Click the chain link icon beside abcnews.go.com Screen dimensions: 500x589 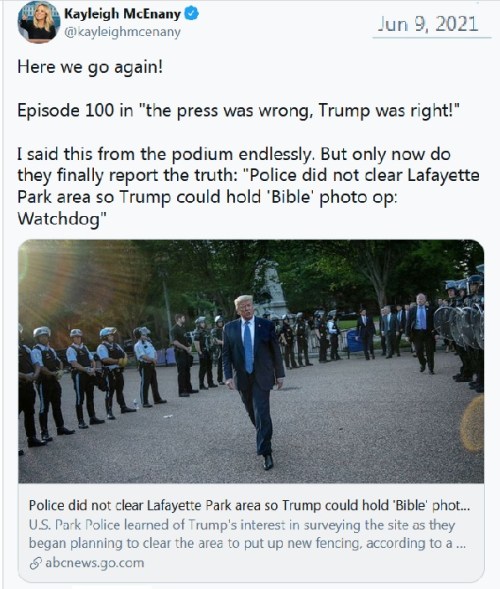[x=36, y=563]
